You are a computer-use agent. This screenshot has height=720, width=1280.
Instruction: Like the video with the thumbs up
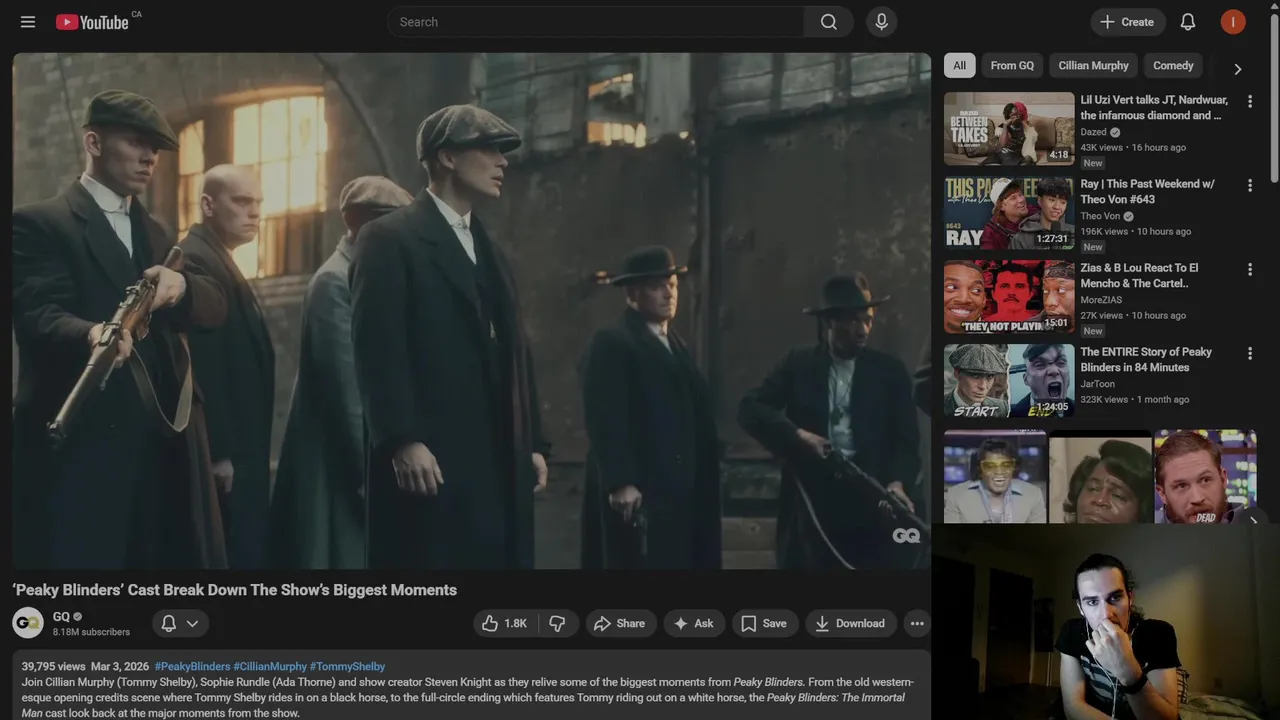(506, 623)
